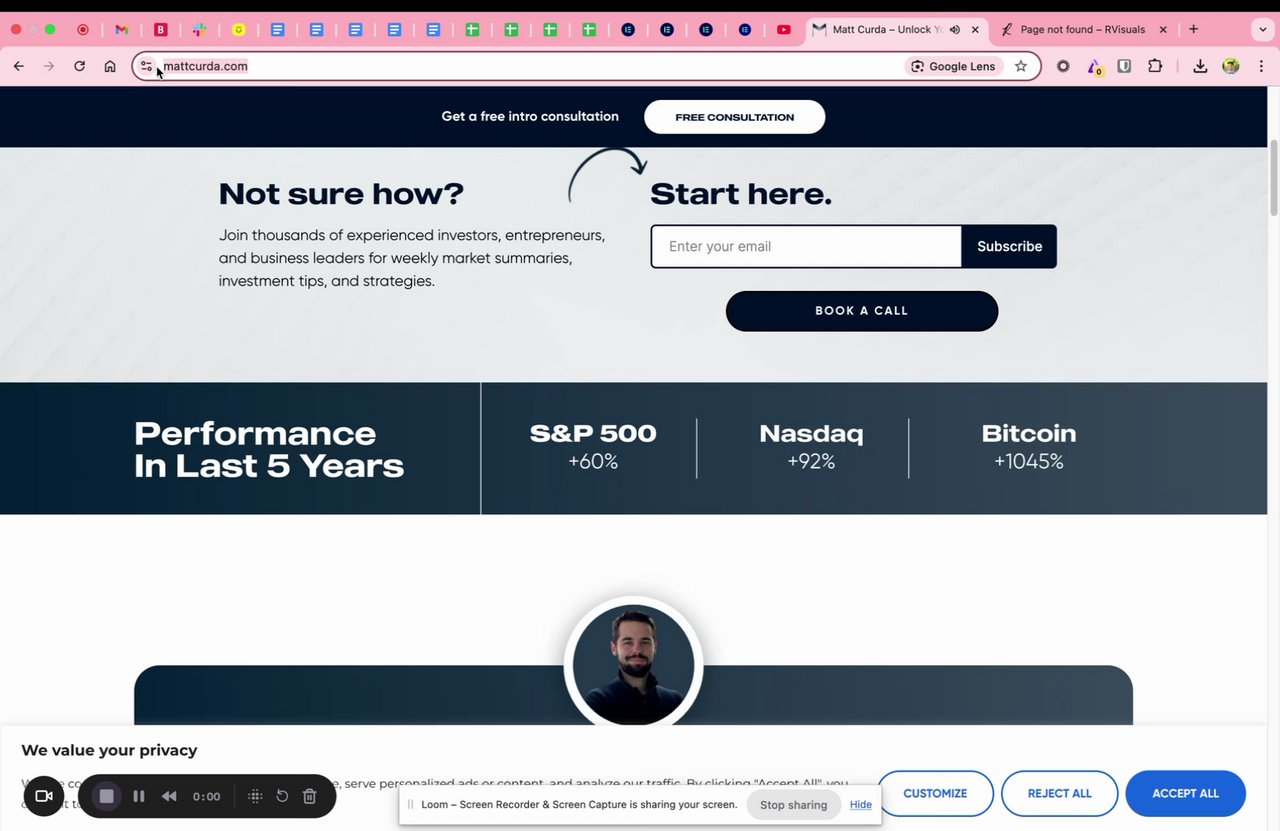Open the browser Downloads icon

[x=1200, y=66]
